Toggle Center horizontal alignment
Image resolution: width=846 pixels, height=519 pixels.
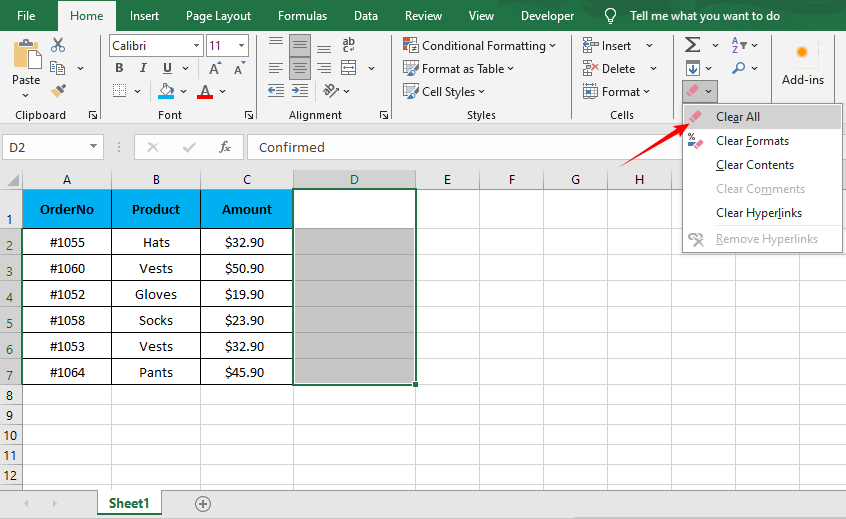[298, 68]
